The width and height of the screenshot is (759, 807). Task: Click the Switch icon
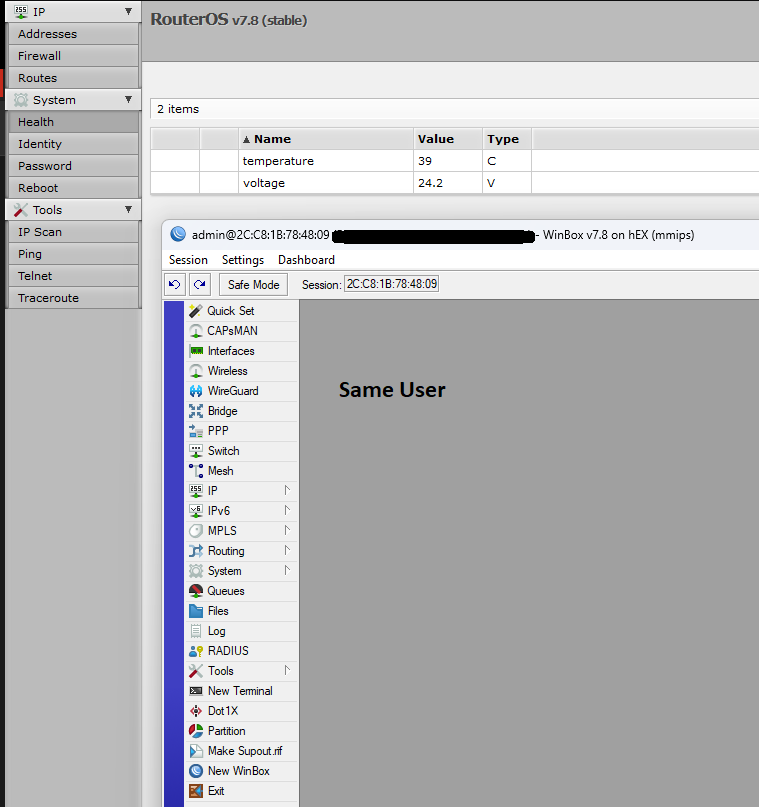196,451
